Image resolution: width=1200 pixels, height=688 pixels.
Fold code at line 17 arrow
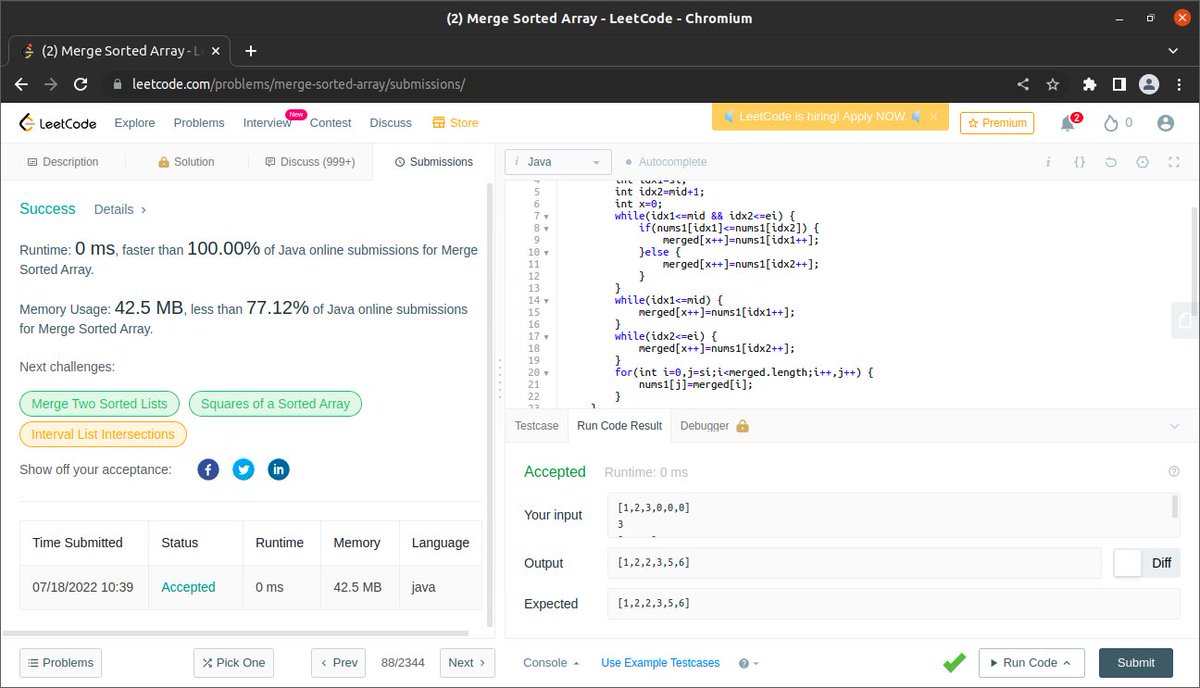pos(546,337)
